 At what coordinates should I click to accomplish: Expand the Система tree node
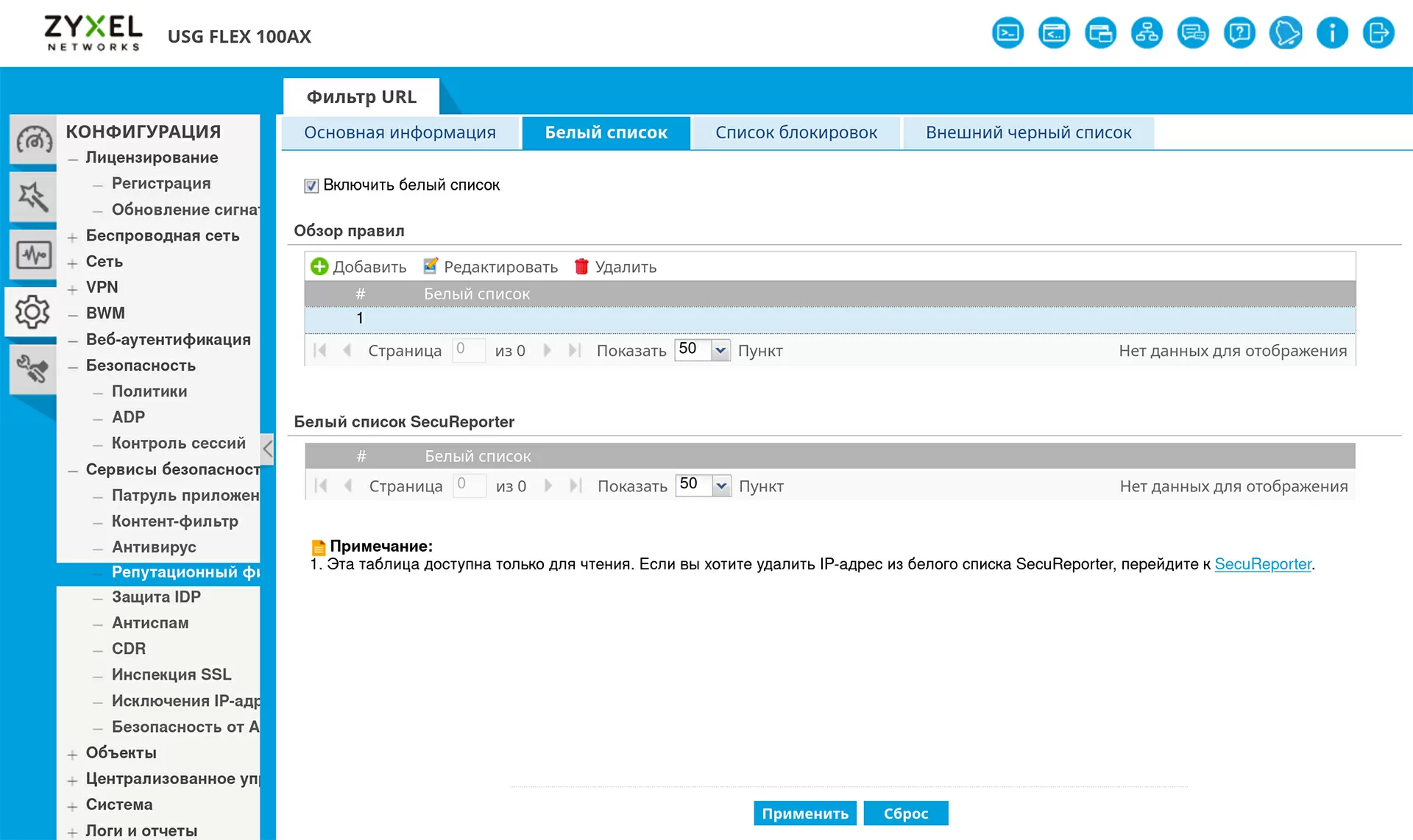tap(72, 806)
